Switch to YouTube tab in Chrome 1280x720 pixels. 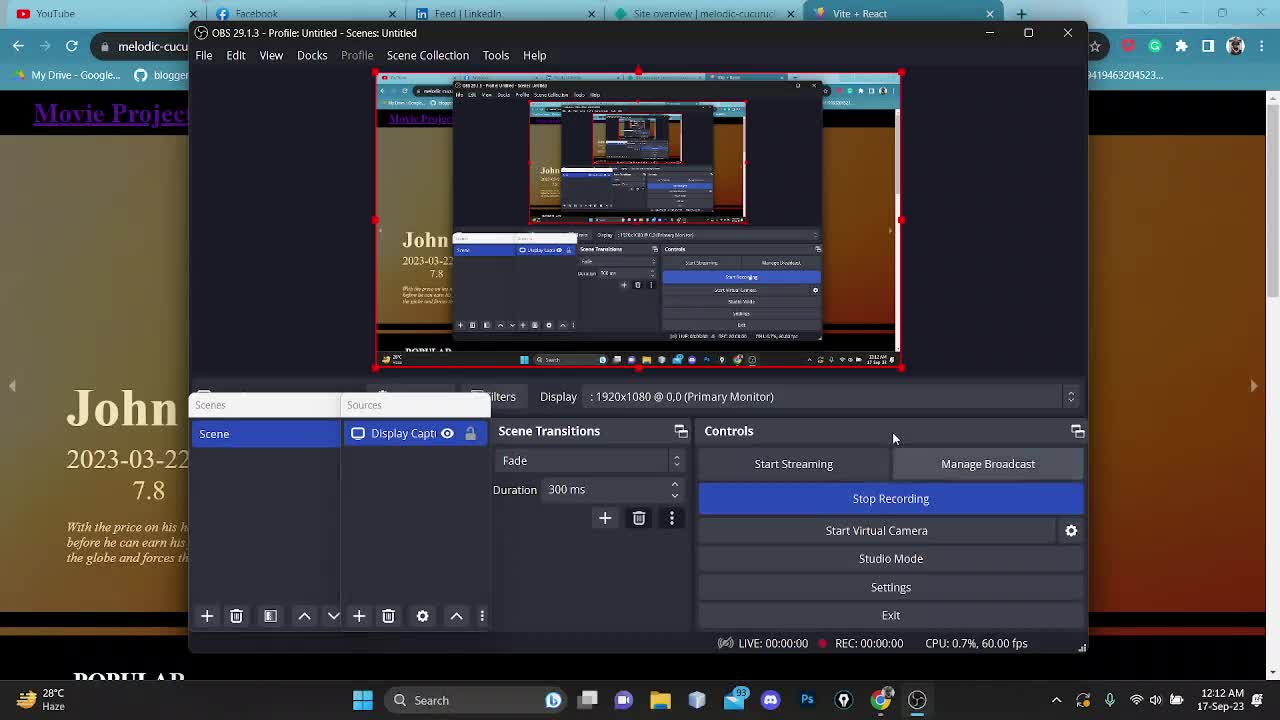pyautogui.click(x=95, y=14)
